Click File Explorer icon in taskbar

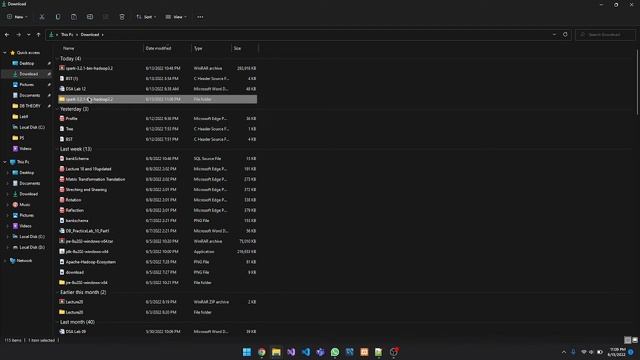point(276,352)
